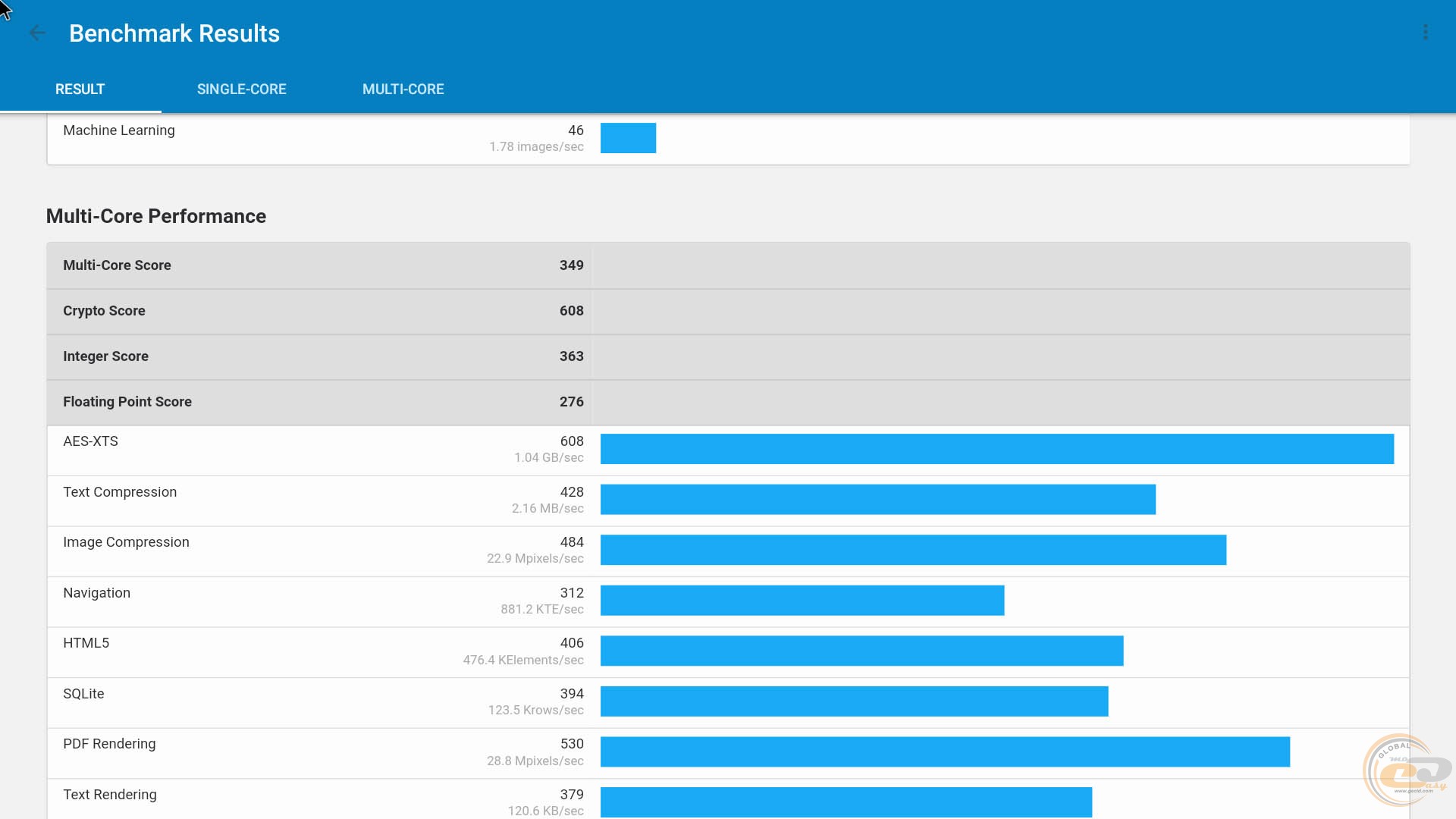Open the three-dot overflow menu
Screen dimensions: 1456x819
pos(1425,32)
